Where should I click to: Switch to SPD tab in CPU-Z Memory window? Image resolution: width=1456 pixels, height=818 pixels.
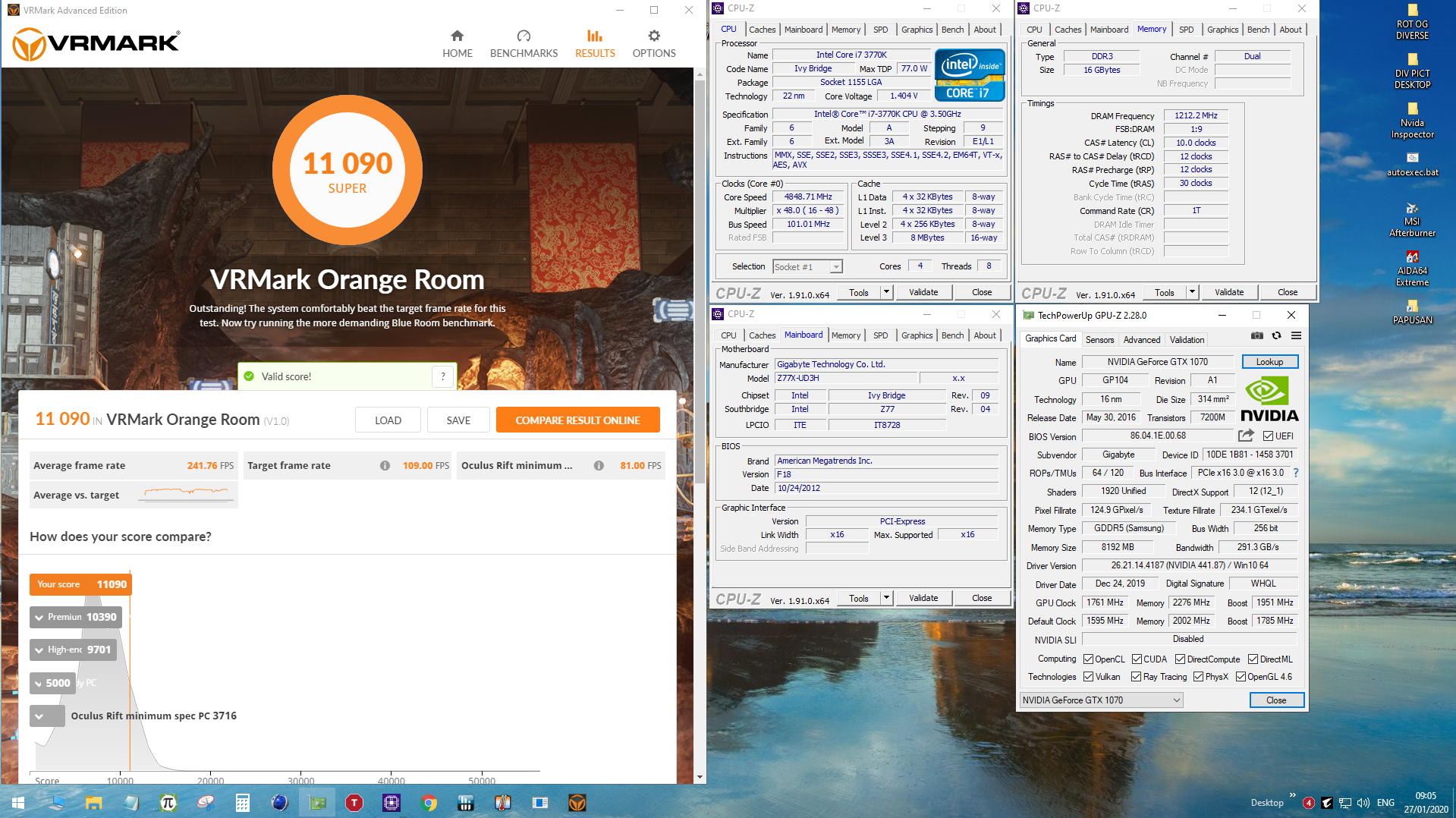click(x=1186, y=30)
